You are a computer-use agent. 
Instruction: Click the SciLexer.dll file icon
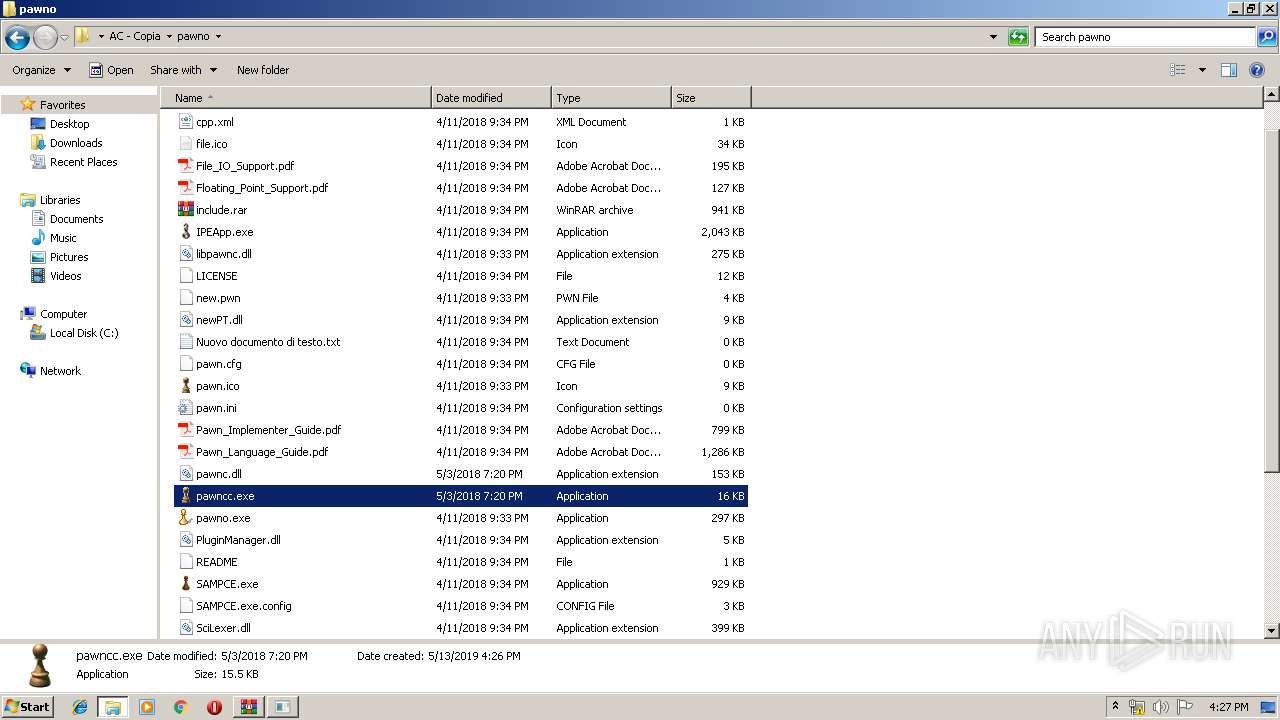[x=185, y=628]
